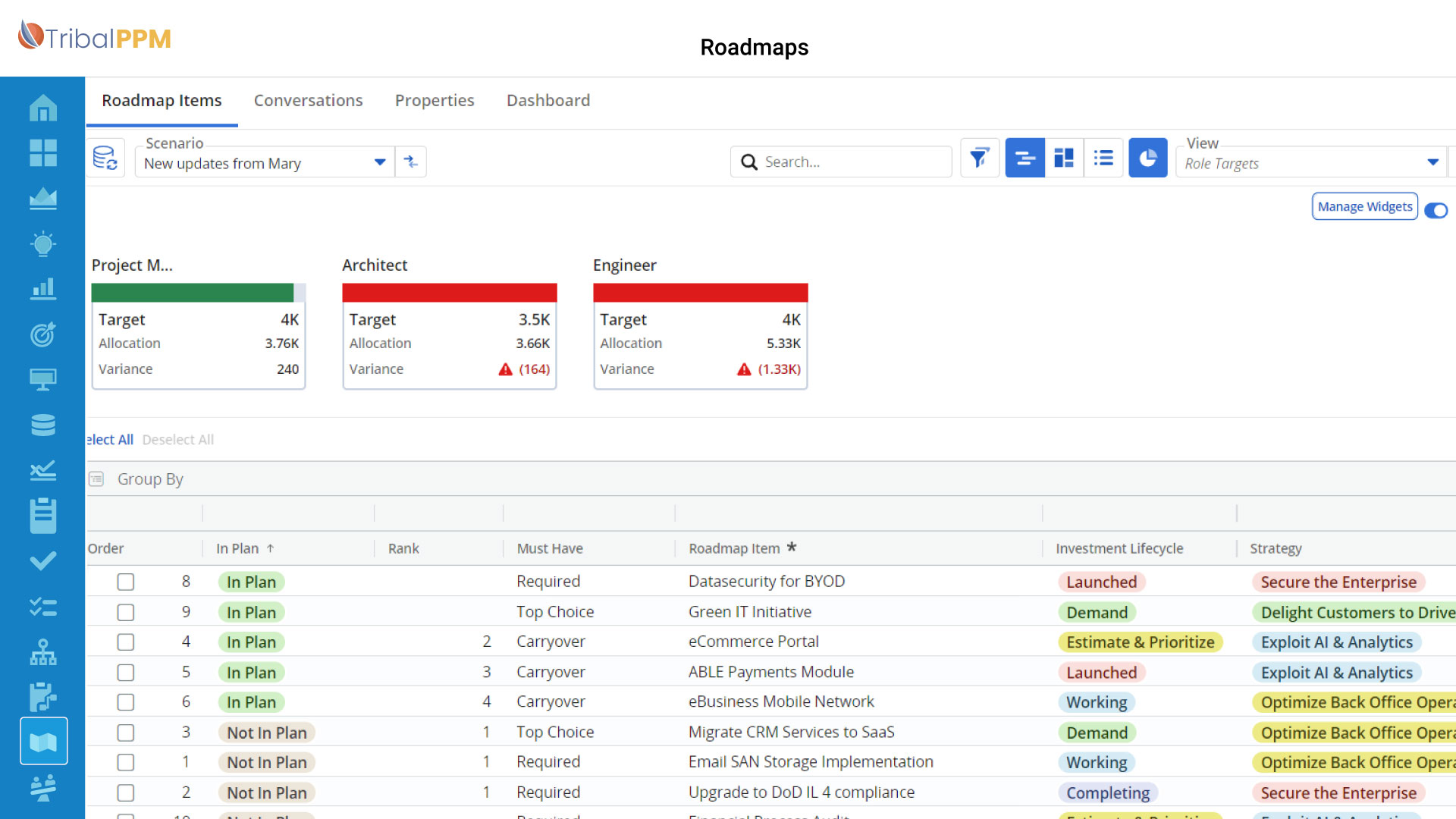Viewport: 1456px width, 819px height.
Task: Sort by the Roadmap Item column header
Action: 734,548
